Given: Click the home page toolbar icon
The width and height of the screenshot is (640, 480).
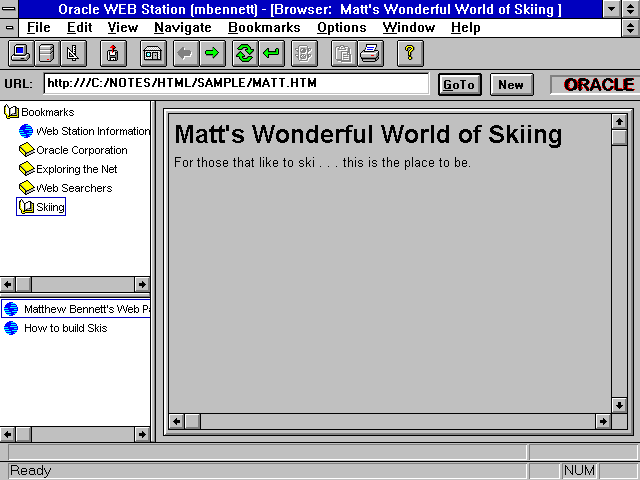Looking at the screenshot, I should (153, 53).
